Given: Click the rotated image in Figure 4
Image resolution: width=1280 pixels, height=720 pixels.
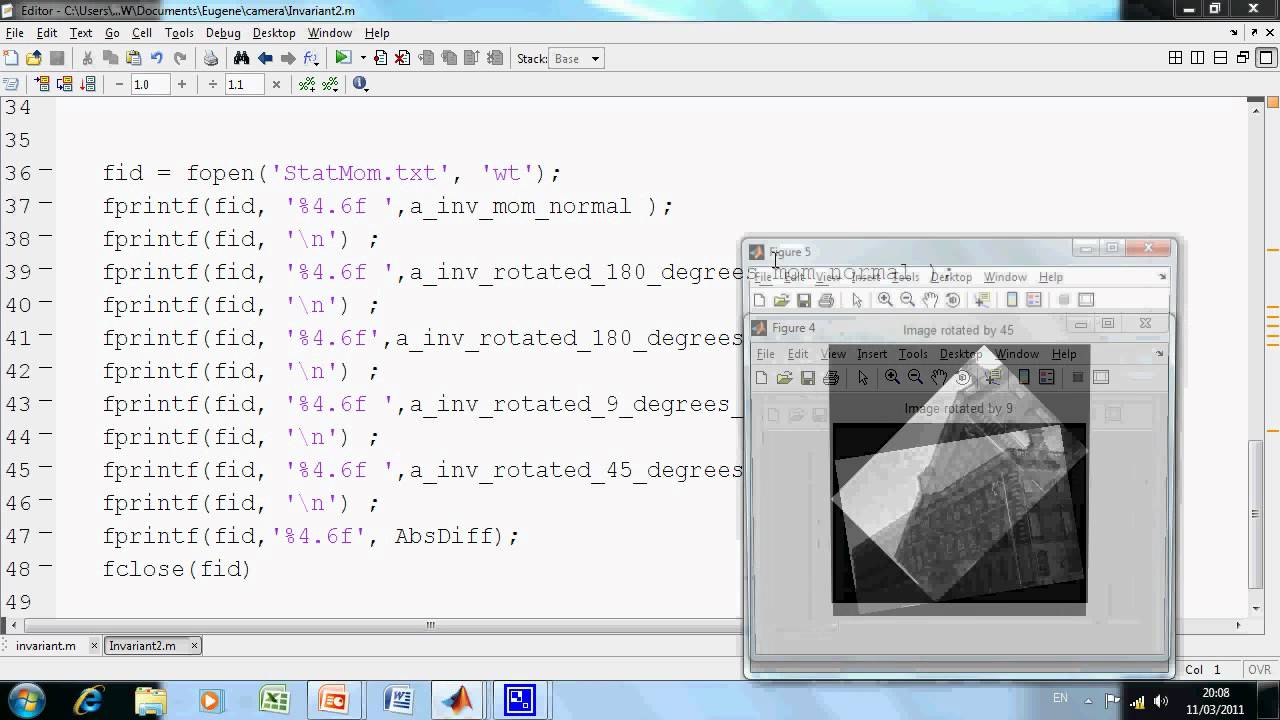Looking at the screenshot, I should (959, 514).
